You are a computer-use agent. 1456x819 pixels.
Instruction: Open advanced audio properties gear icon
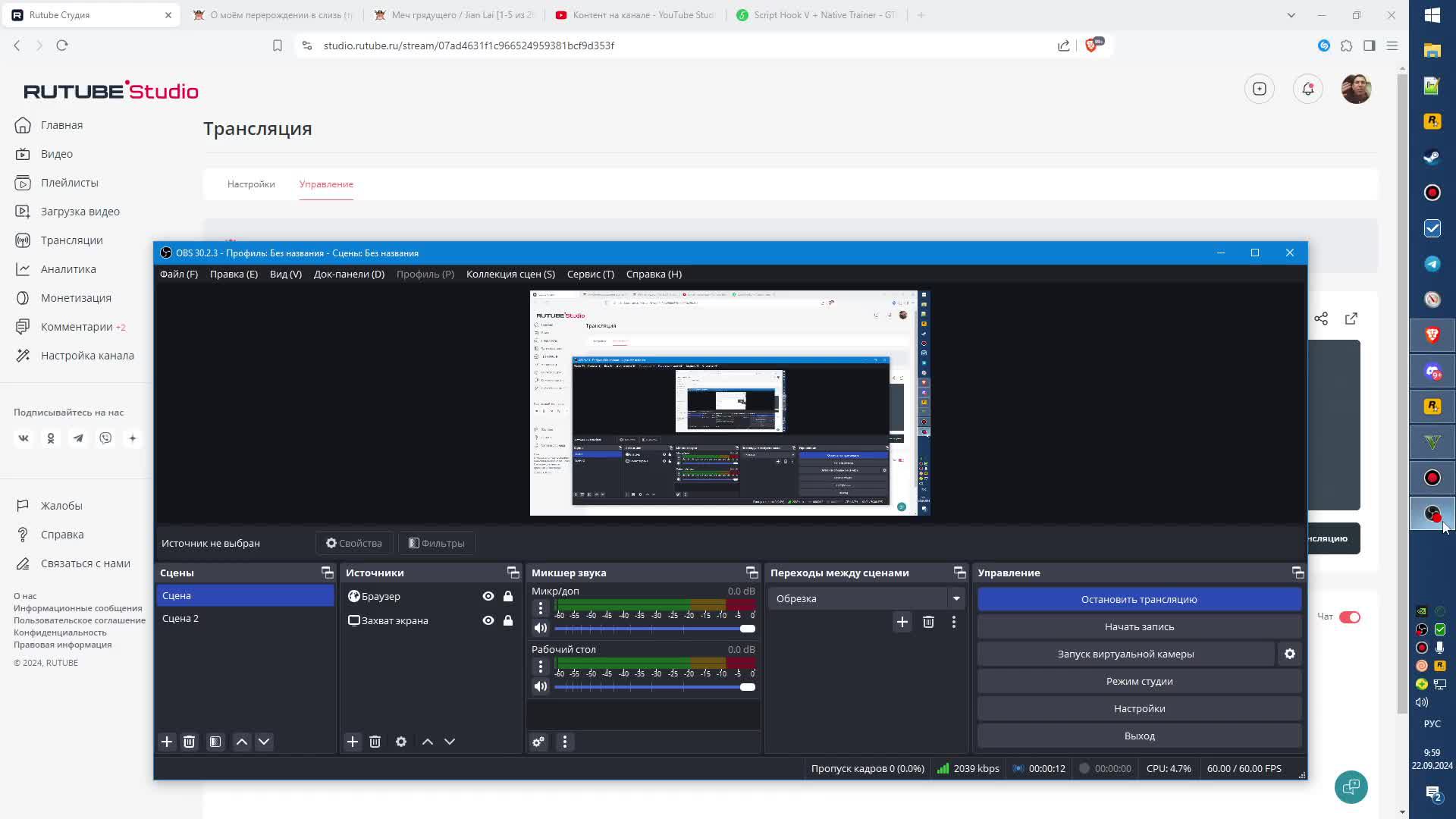pos(538,742)
